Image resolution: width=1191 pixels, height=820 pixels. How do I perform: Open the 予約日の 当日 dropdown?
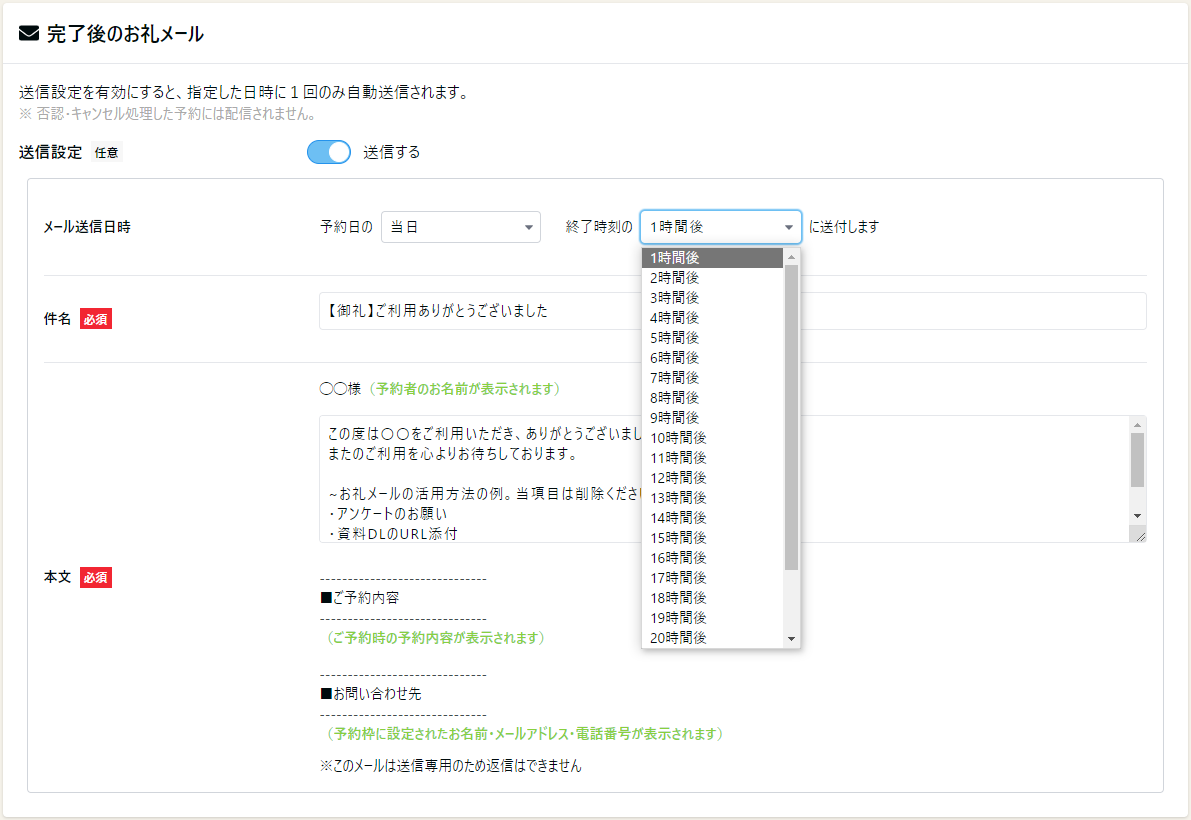[x=460, y=227]
